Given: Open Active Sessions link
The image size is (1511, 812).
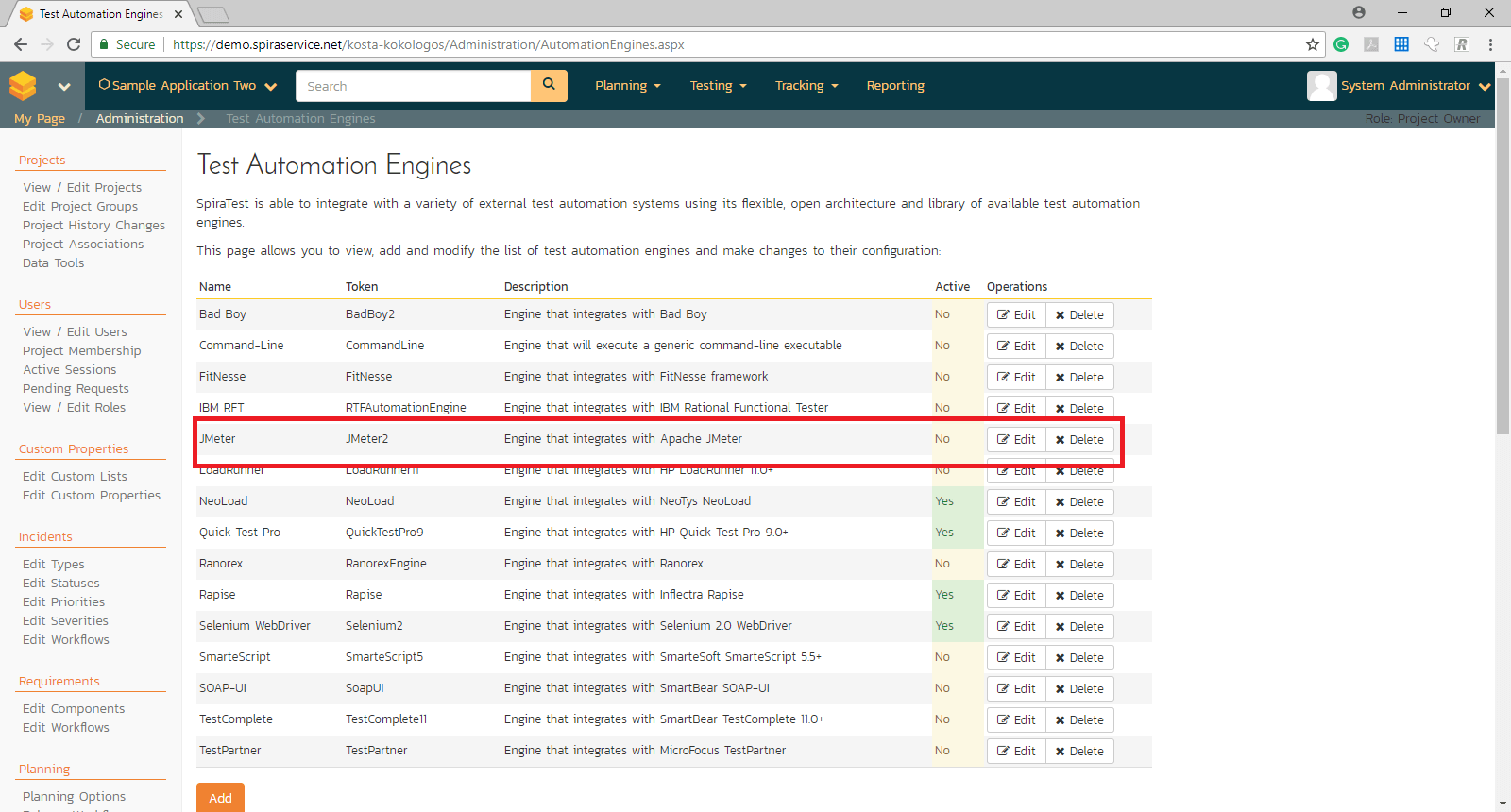Looking at the screenshot, I should pos(70,370).
